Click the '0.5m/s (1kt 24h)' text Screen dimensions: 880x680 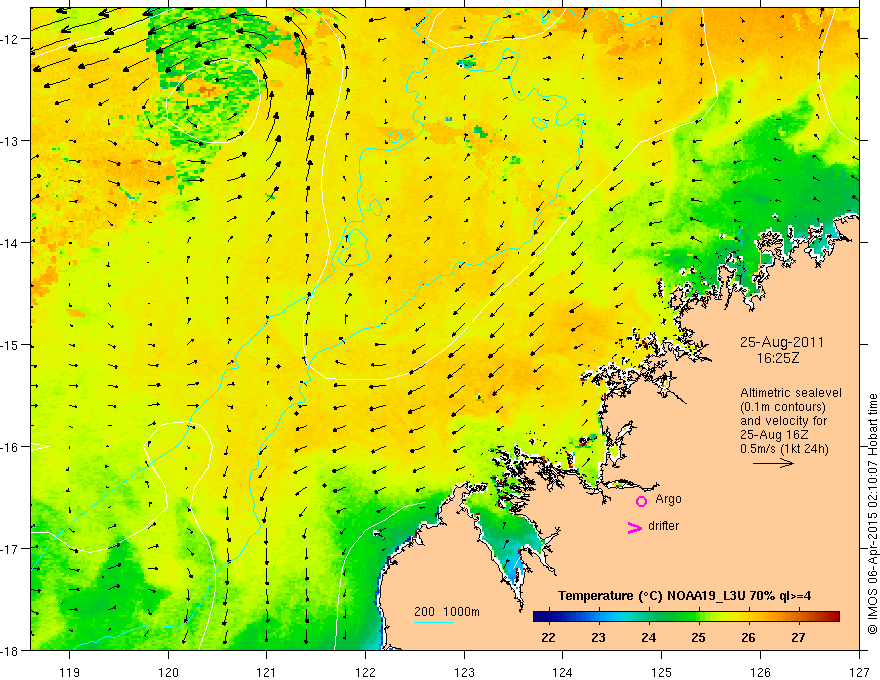point(784,449)
